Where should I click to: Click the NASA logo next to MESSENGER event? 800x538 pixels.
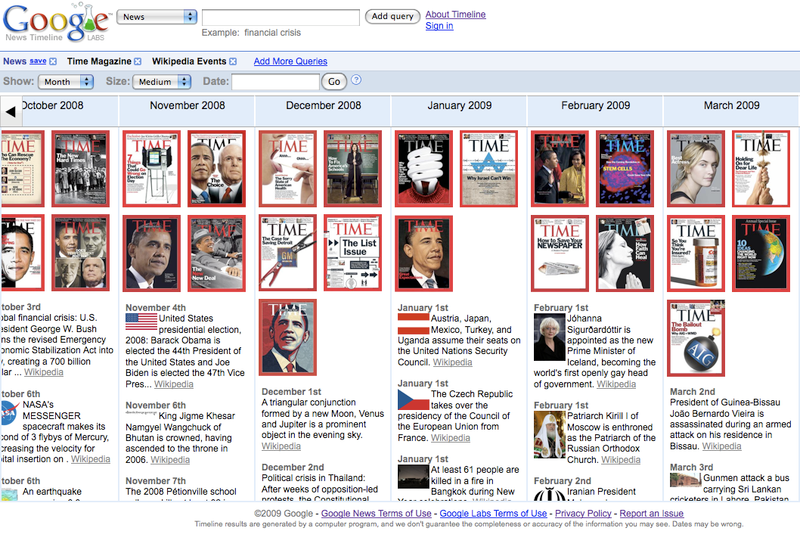click(10, 413)
